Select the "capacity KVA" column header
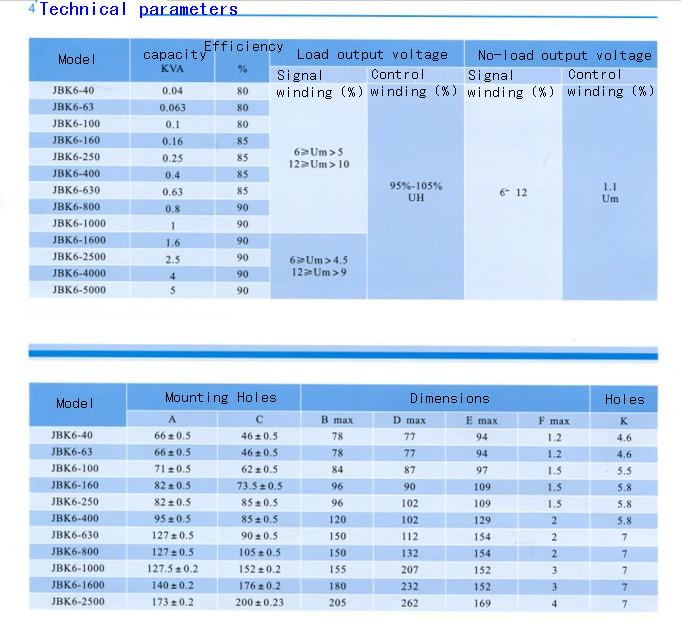The width and height of the screenshot is (681, 620). (174, 61)
